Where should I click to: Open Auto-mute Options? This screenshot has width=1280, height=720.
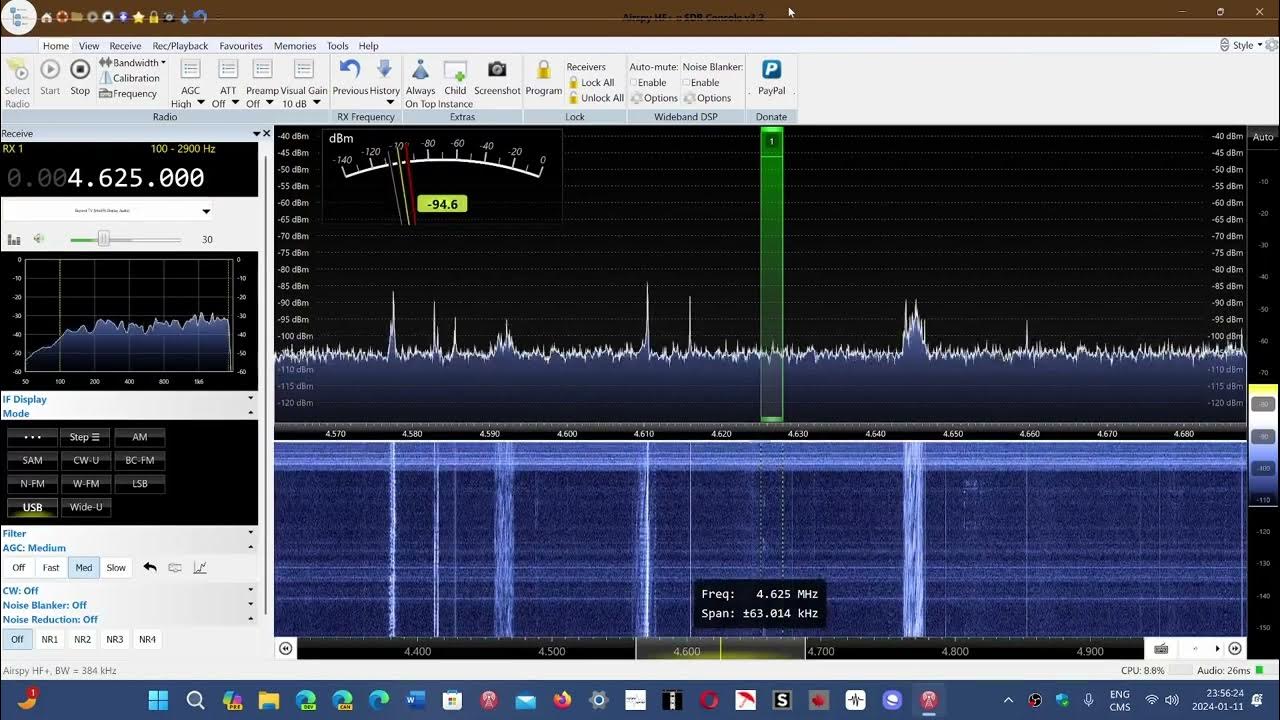(x=654, y=98)
